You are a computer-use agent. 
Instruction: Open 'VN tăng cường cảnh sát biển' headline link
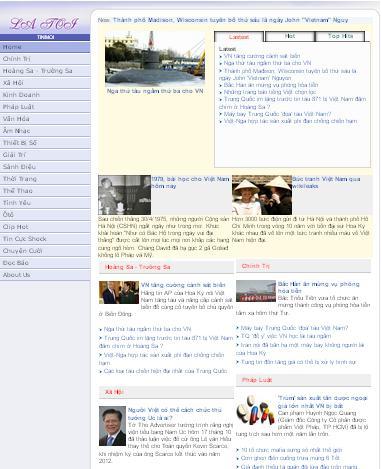[183, 285]
